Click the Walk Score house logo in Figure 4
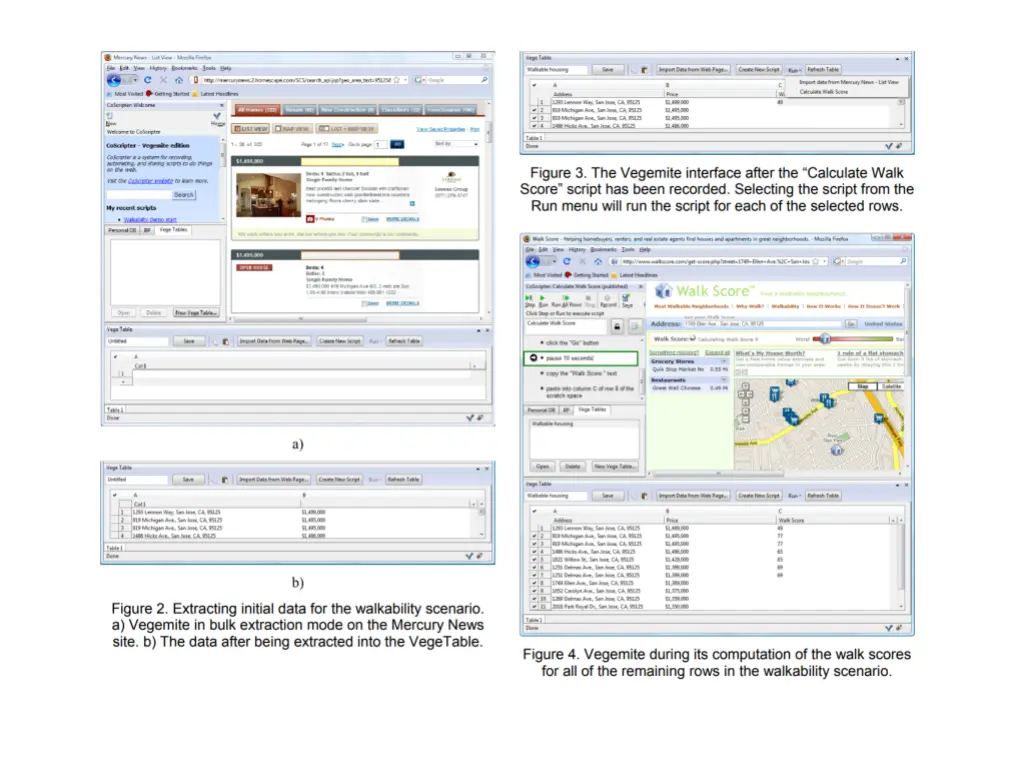This screenshot has height=768, width=1024. tap(663, 291)
